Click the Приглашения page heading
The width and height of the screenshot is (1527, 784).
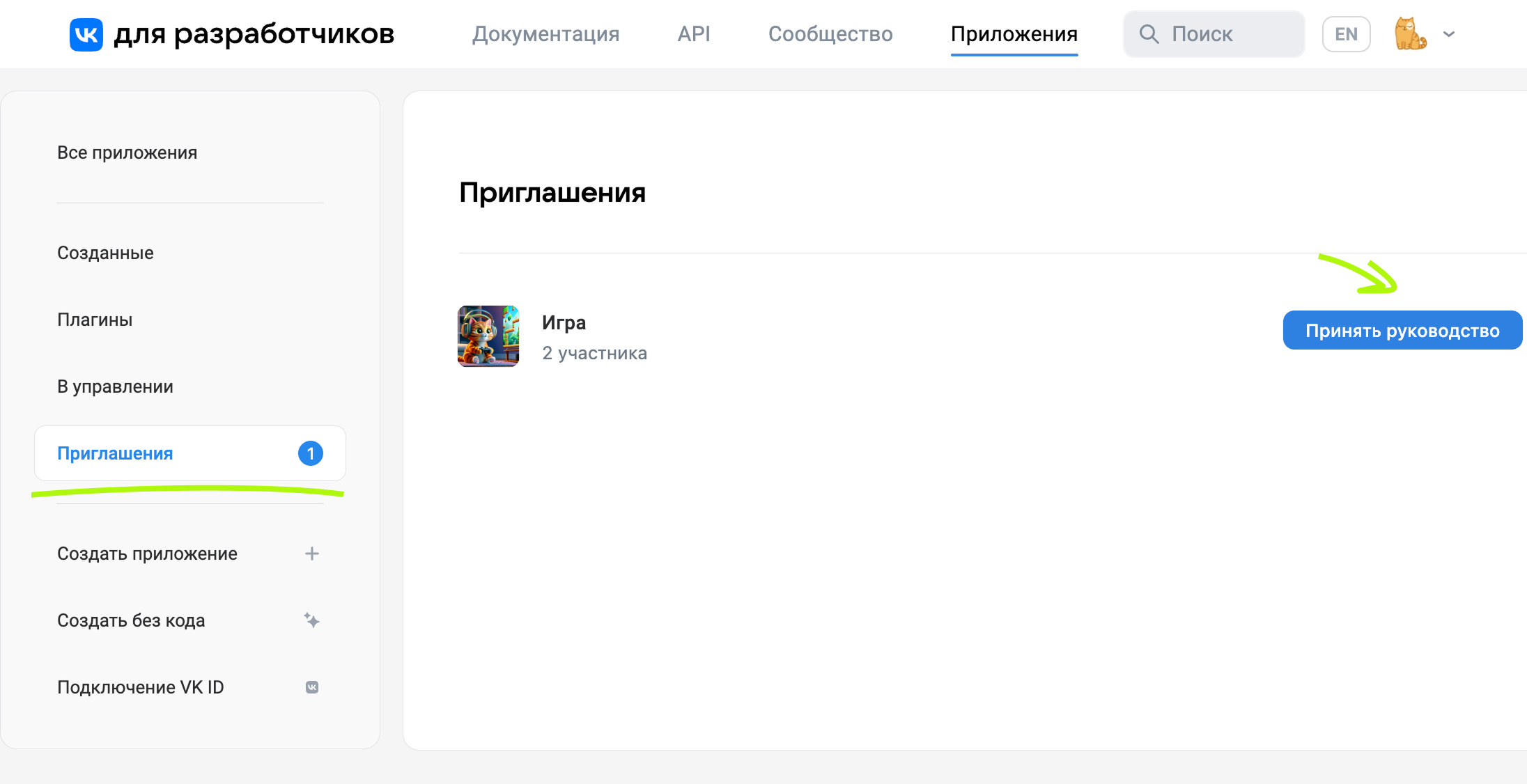[x=552, y=193]
